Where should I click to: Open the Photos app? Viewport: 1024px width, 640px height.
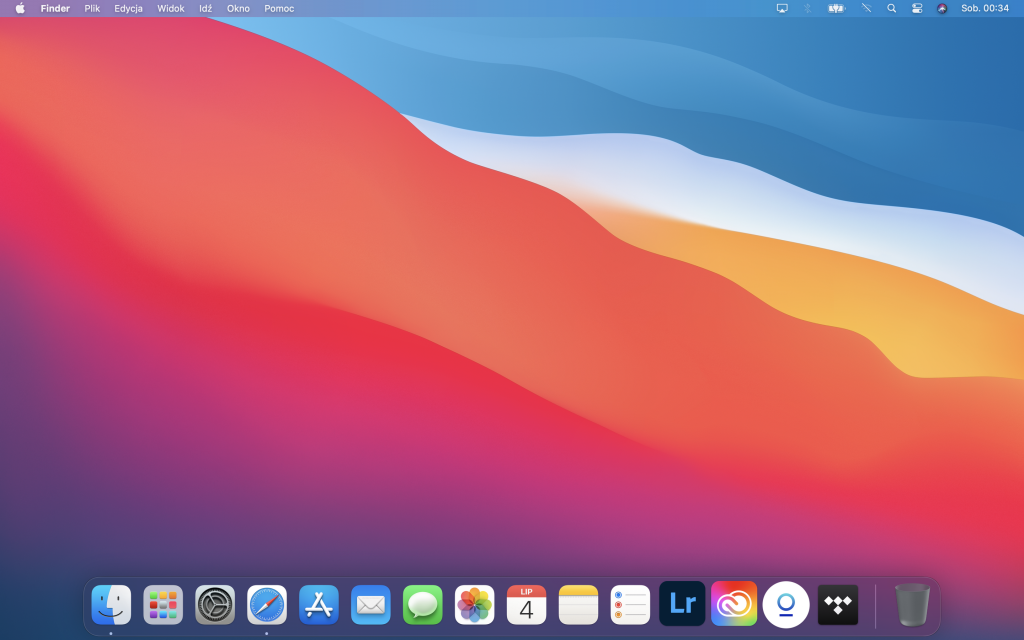tap(474, 605)
